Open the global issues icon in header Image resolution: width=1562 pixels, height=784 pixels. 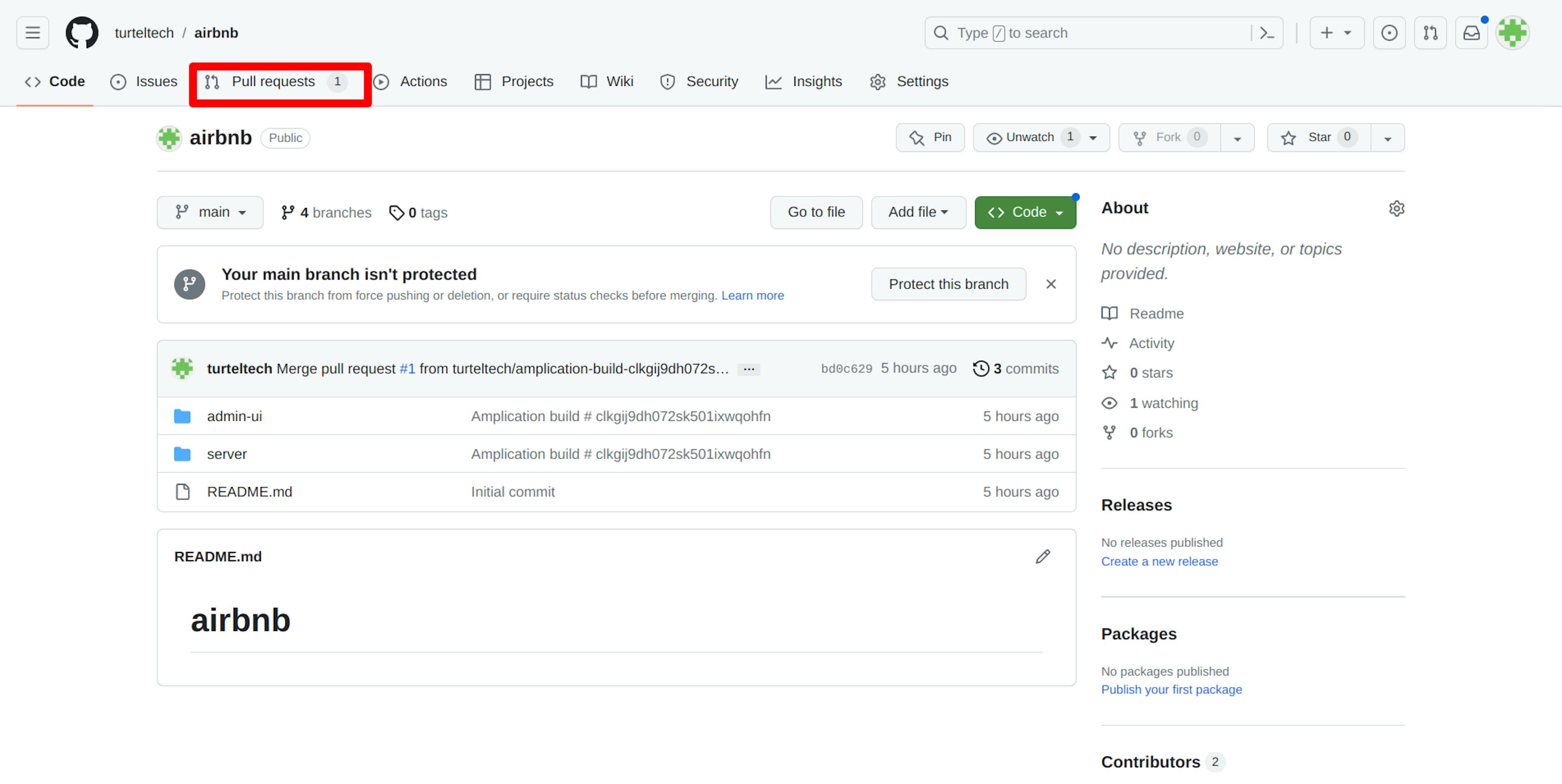pyautogui.click(x=1389, y=33)
